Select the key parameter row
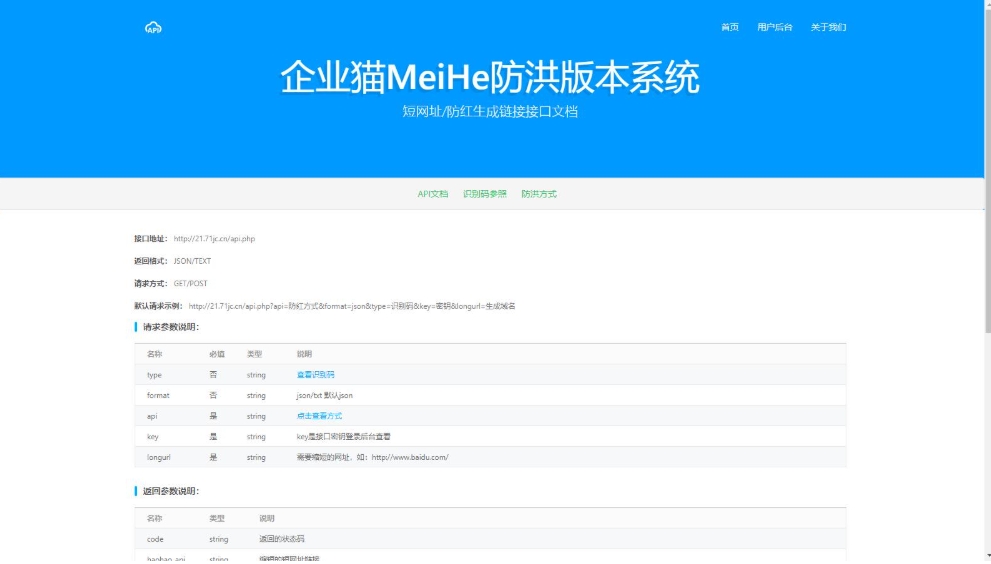Viewport: 991px width, 564px height. click(490, 437)
